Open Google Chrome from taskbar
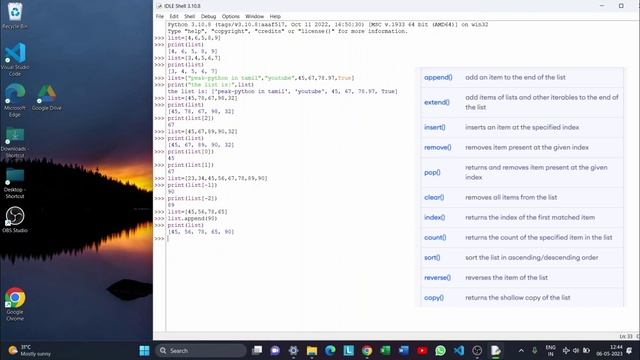This screenshot has width=640, height=360. (x=367, y=351)
